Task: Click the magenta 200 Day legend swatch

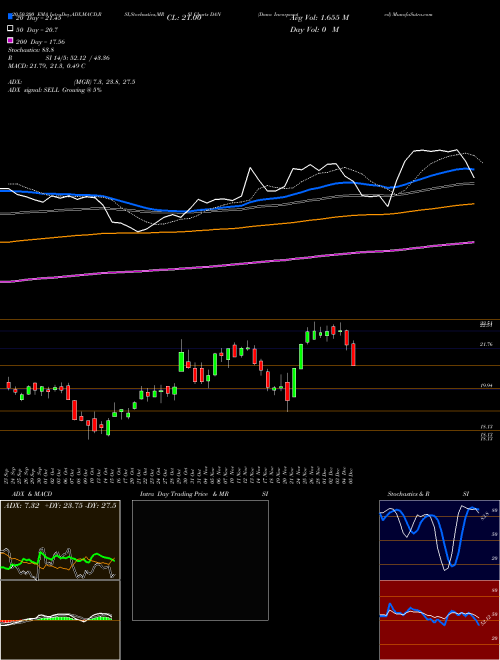Action: (10, 41)
